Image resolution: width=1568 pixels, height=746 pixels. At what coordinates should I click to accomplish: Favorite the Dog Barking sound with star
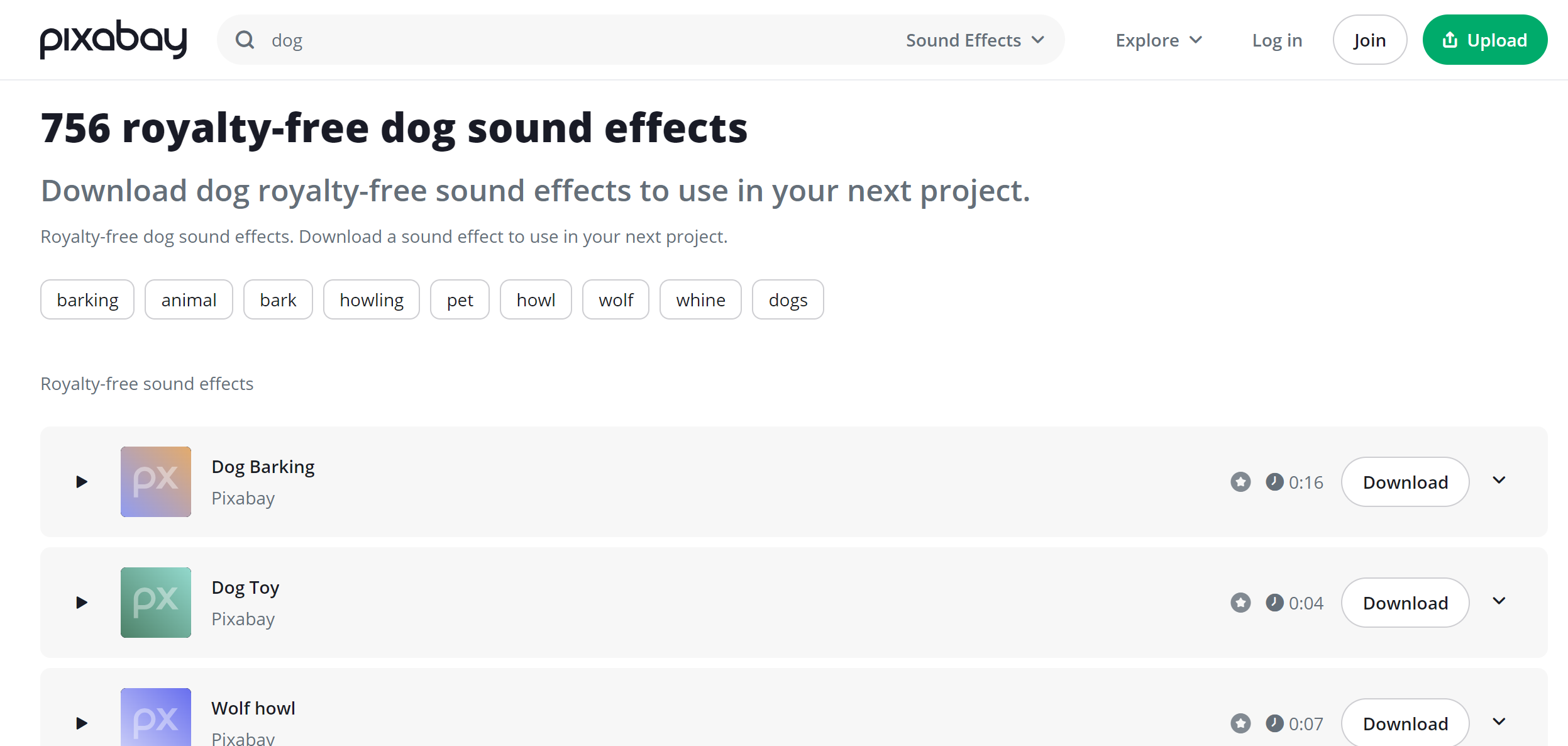(x=1240, y=482)
